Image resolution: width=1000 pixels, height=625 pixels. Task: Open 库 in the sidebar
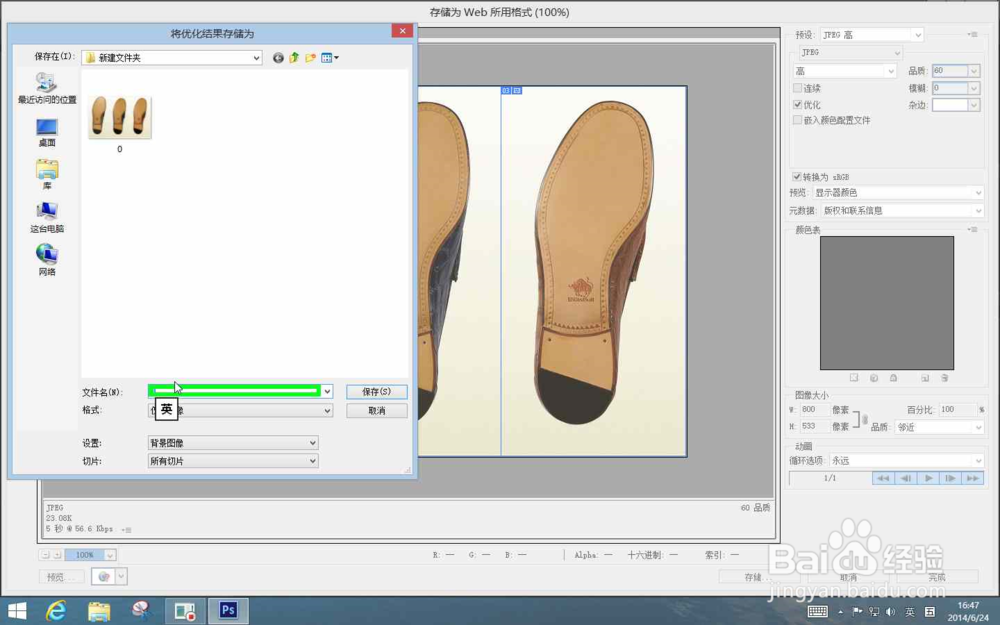(47, 175)
